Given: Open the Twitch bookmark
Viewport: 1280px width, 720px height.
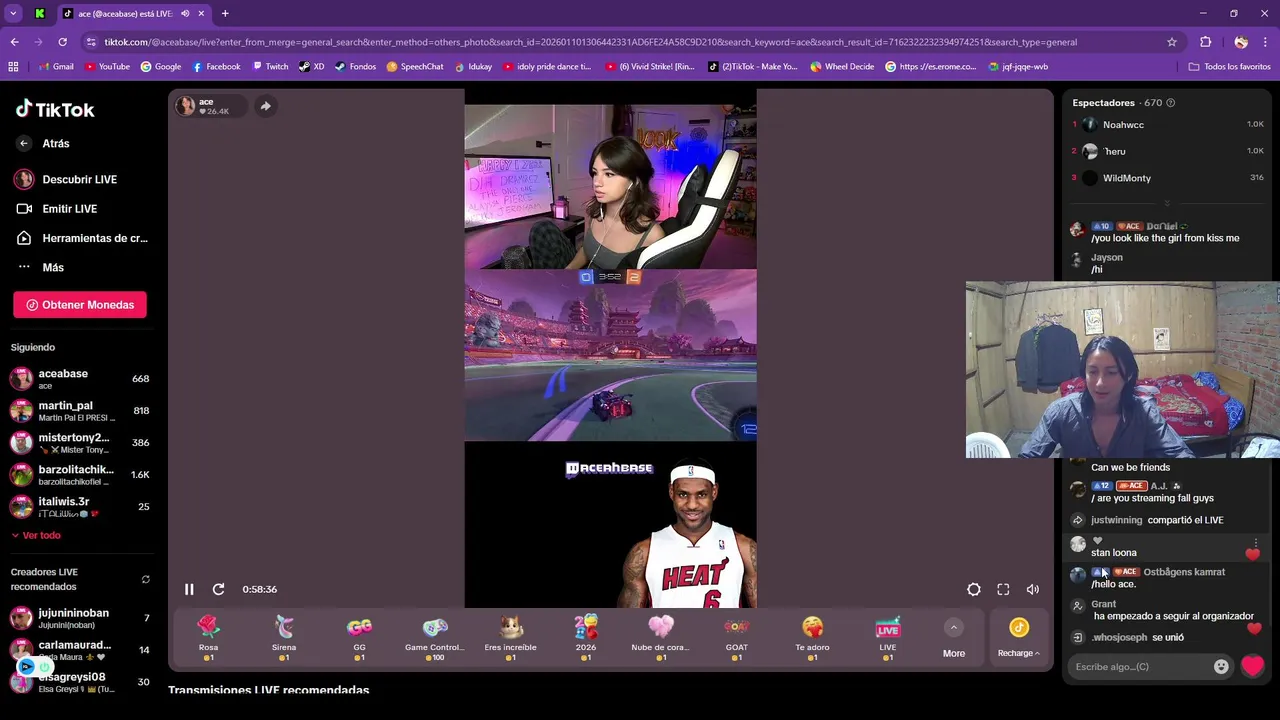Looking at the screenshot, I should [x=269, y=67].
